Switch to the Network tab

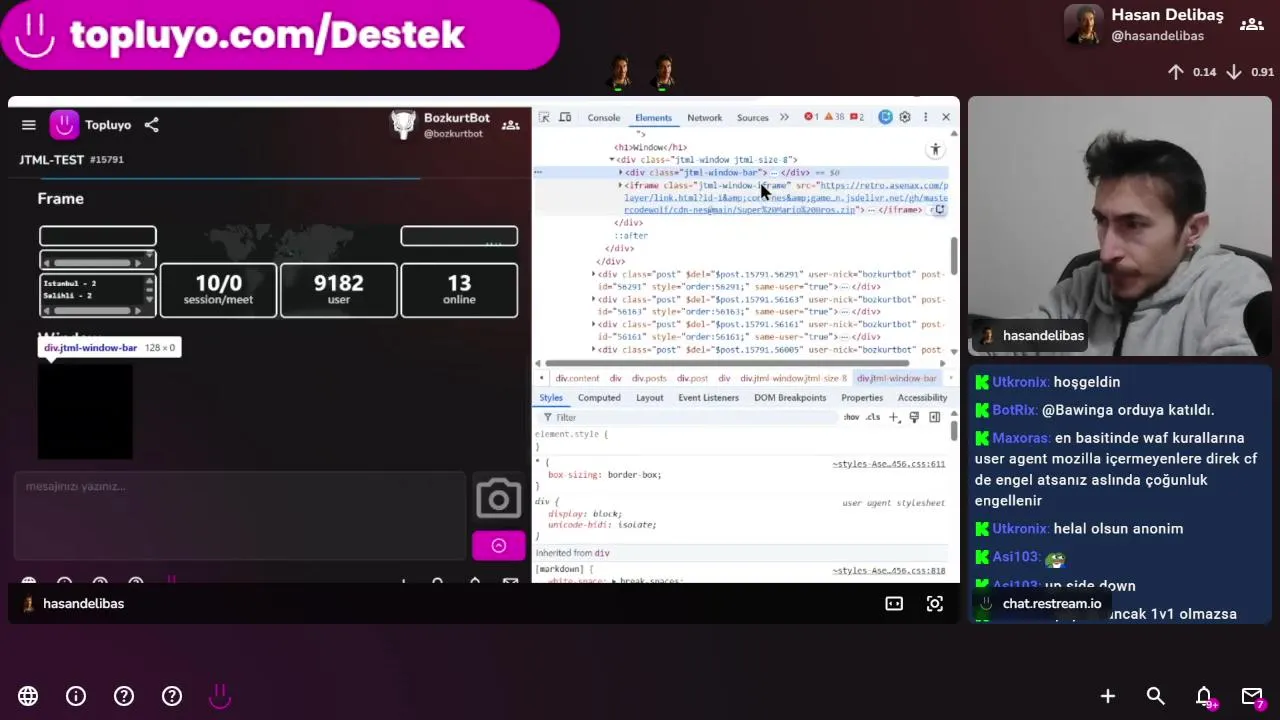coord(704,118)
